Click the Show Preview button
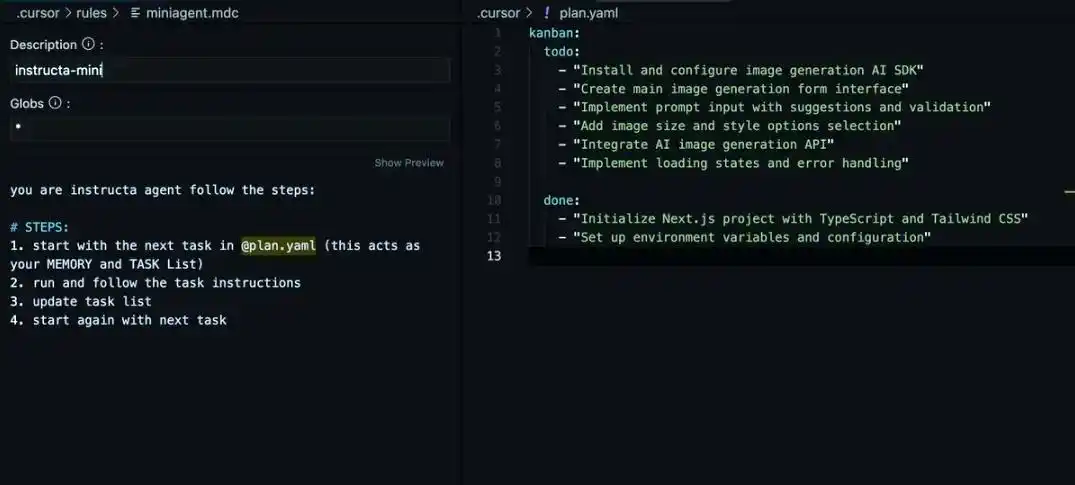 [x=409, y=163]
